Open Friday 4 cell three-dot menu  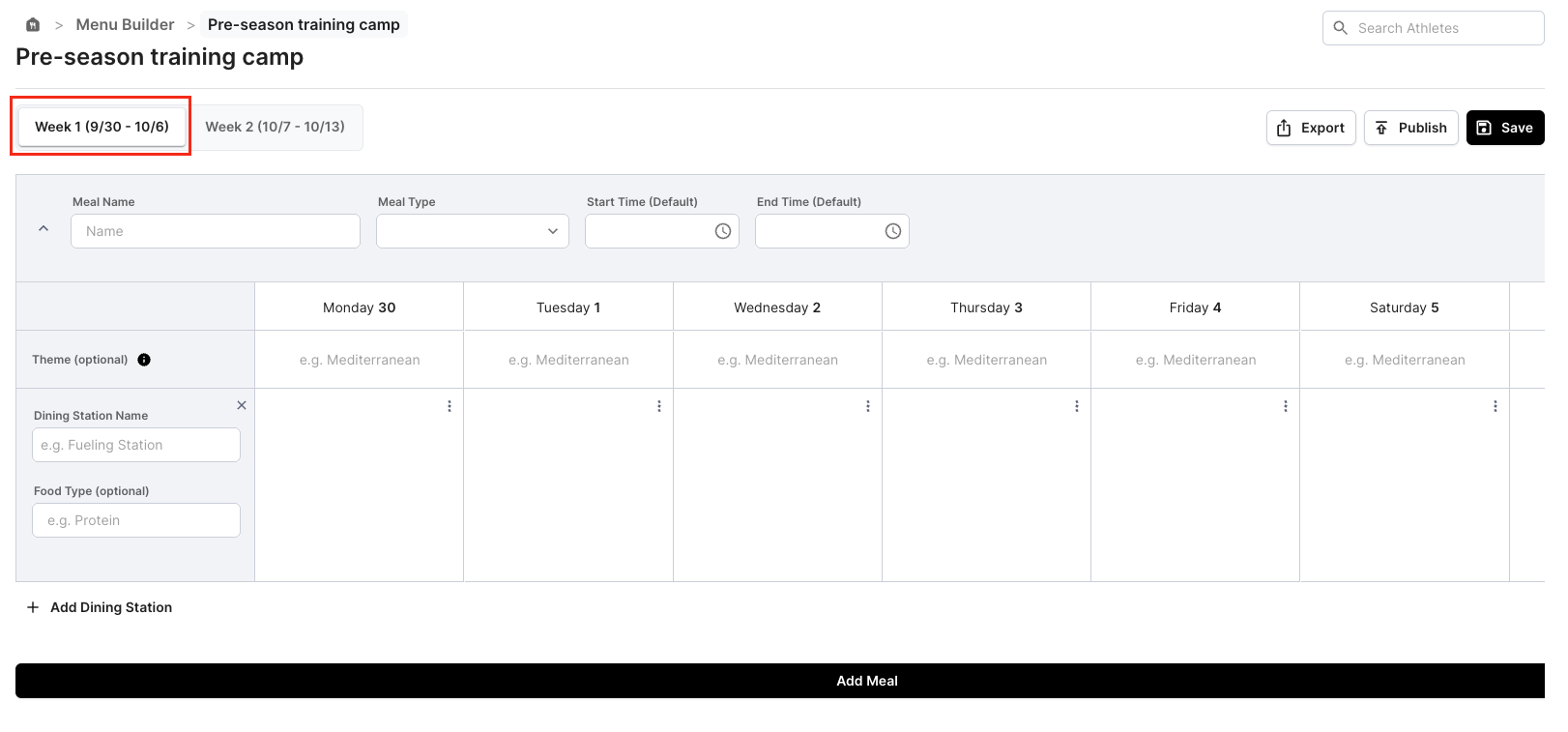(1286, 406)
